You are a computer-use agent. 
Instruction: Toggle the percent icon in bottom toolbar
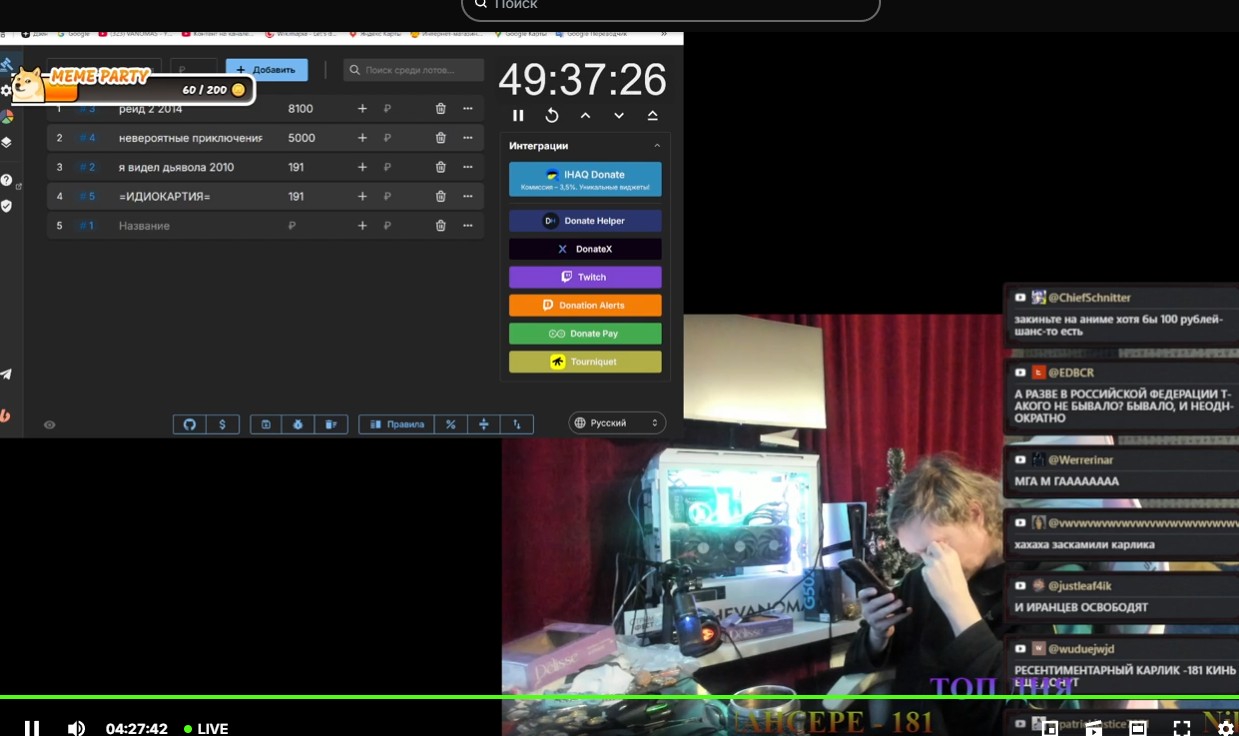tap(451, 424)
